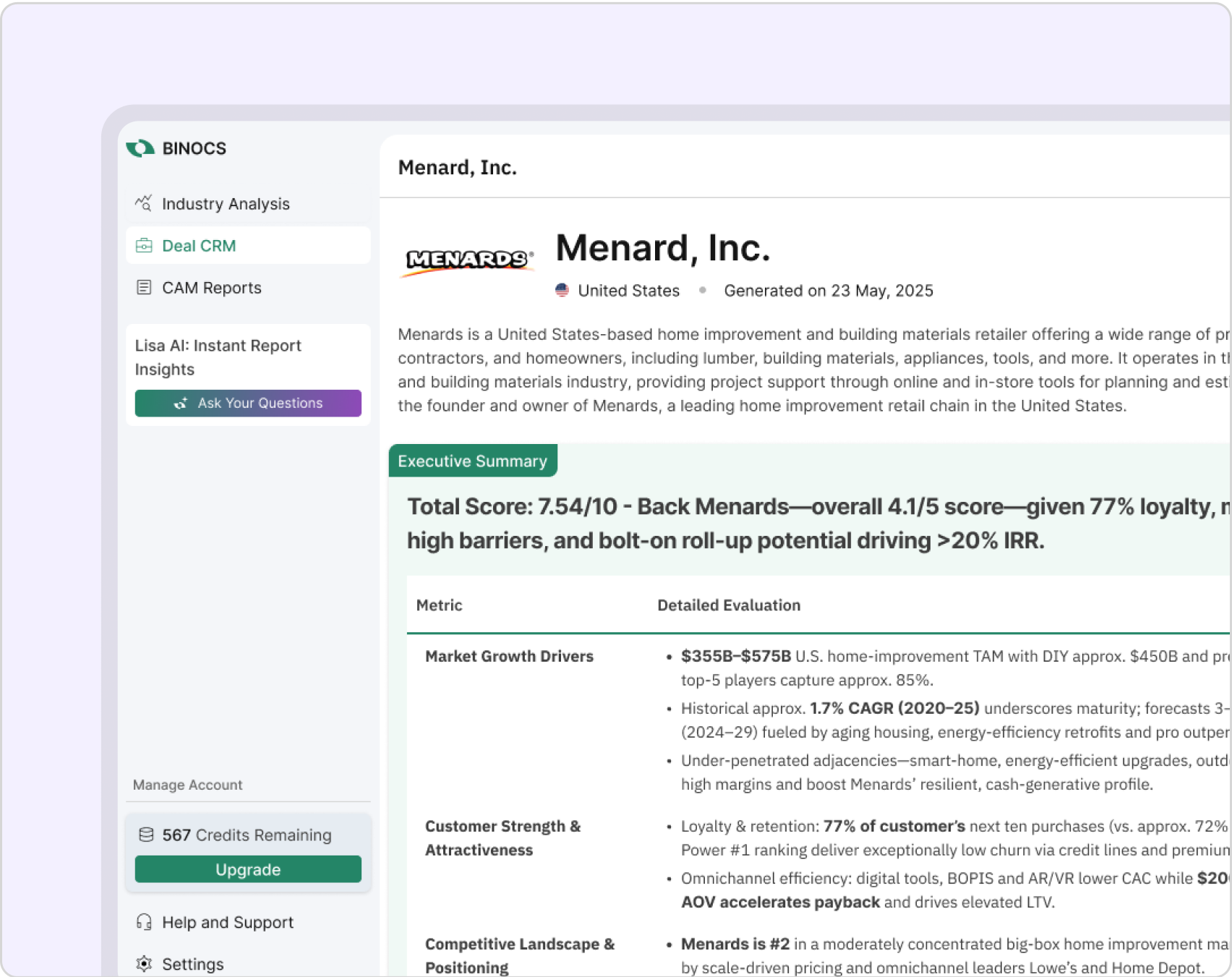The height and width of the screenshot is (977, 1232).
Task: Click the United States flag icon
Action: point(562,291)
